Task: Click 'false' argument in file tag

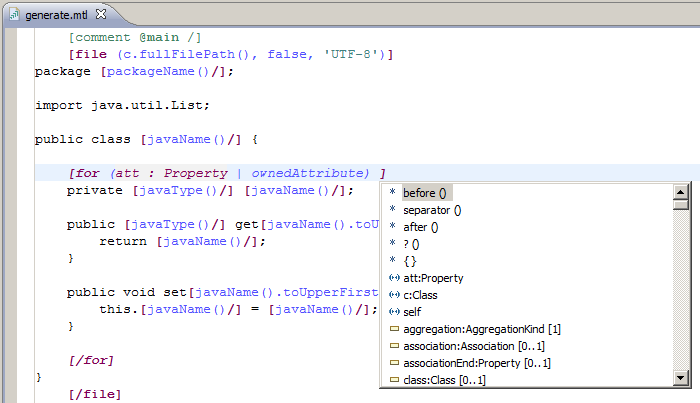Action: [x=287, y=54]
